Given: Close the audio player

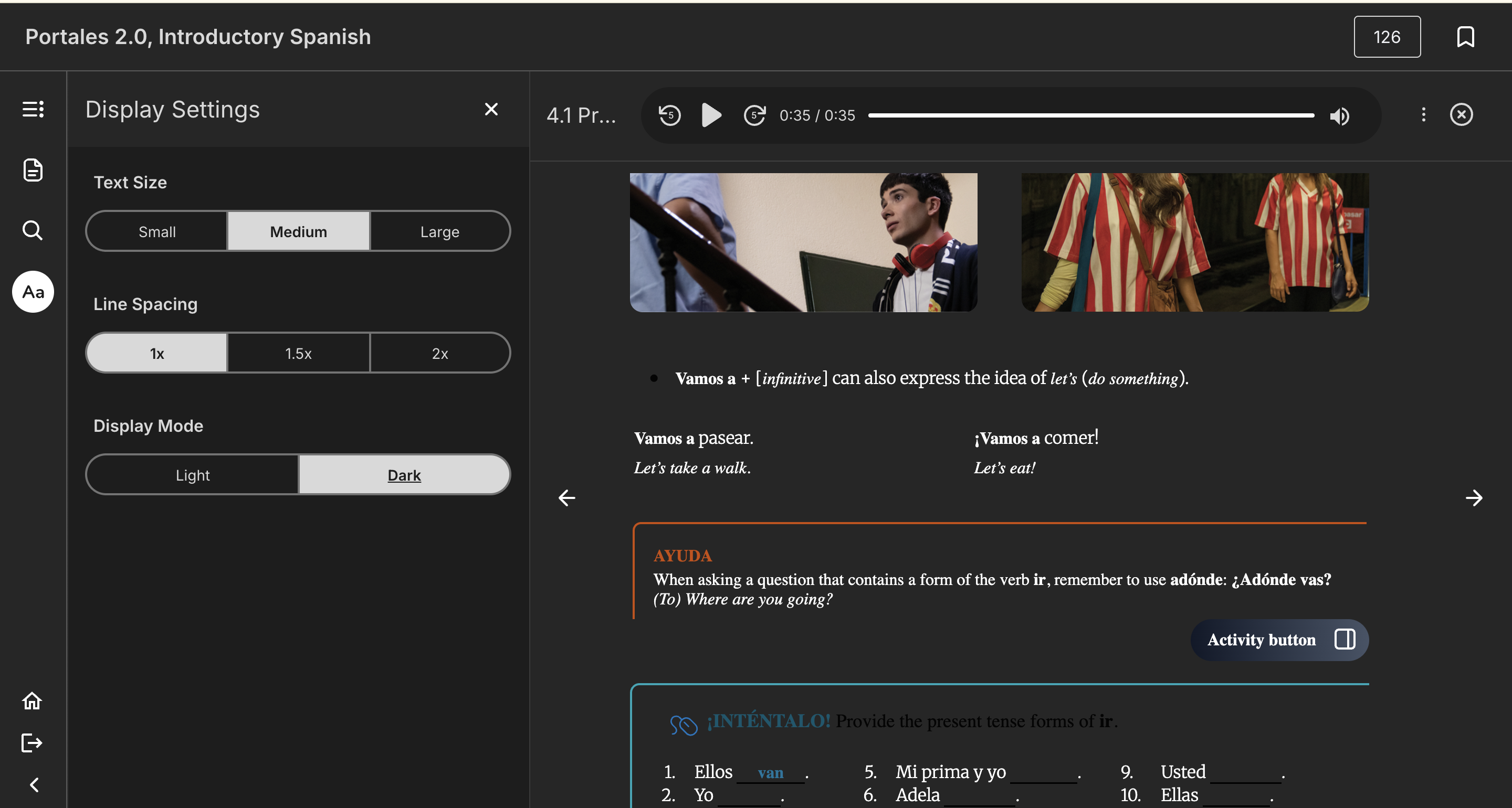Looking at the screenshot, I should [x=1462, y=114].
